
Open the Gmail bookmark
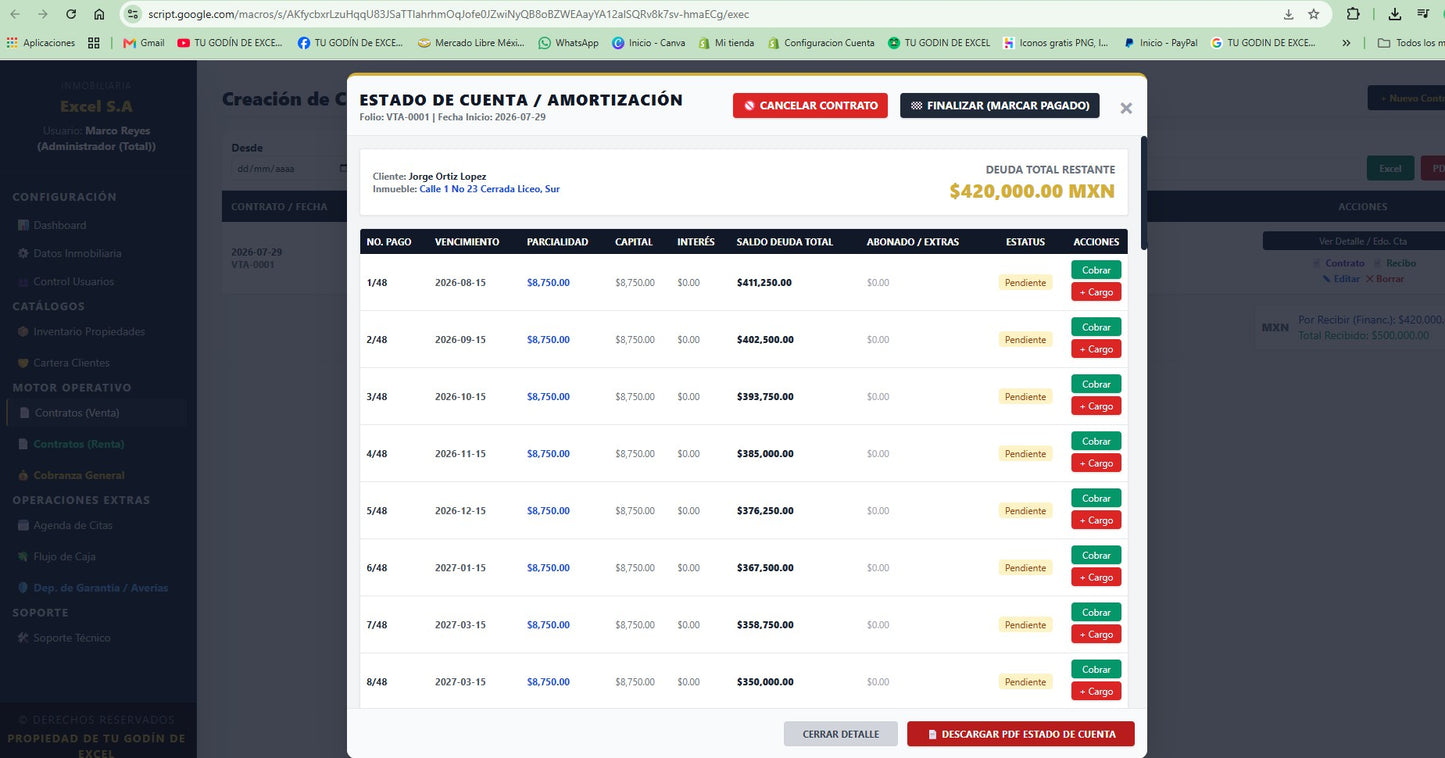[x=143, y=43]
